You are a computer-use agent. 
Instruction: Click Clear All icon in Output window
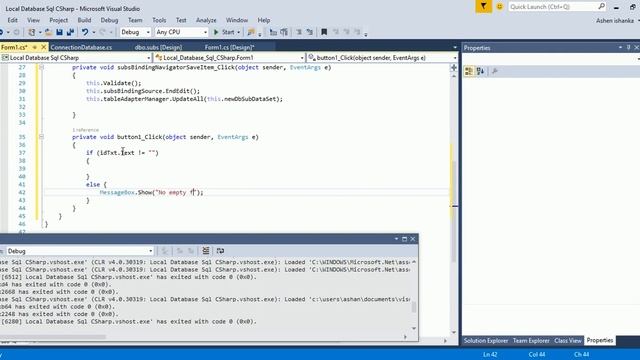206,251
